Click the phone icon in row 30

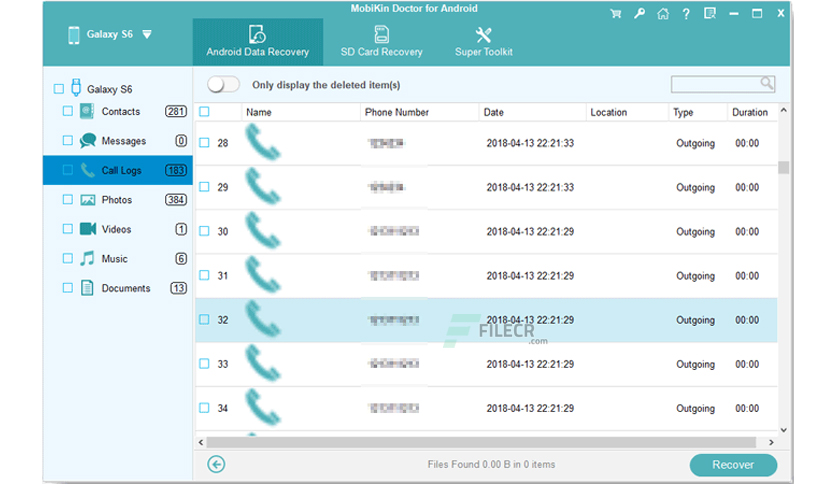[263, 231]
